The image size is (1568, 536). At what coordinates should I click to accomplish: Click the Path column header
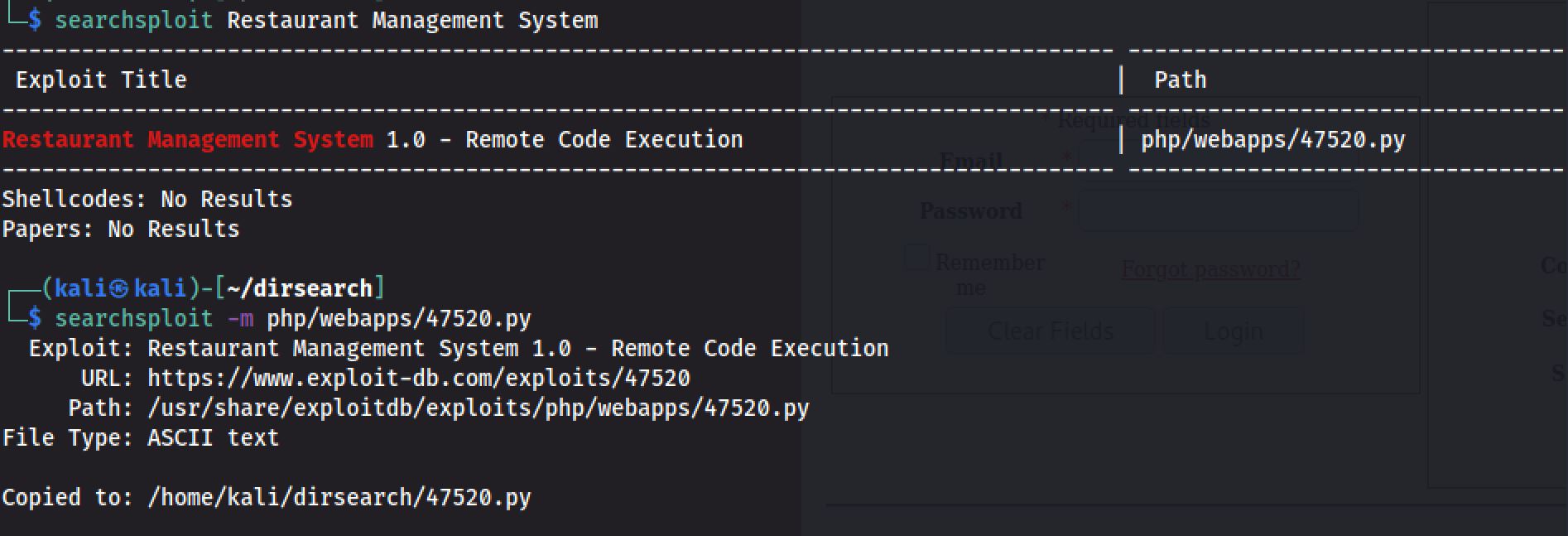[1180, 80]
